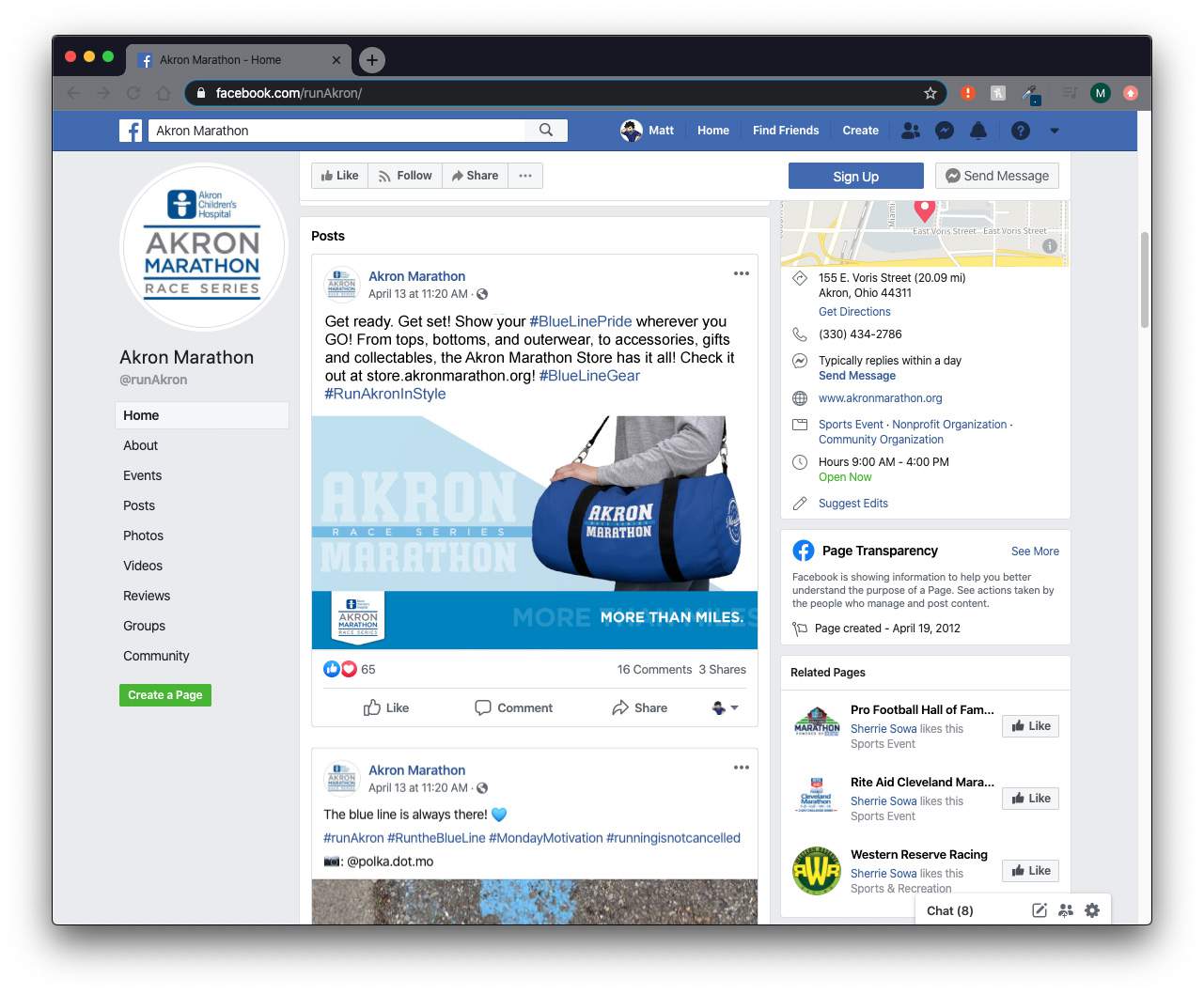Click the Share action on the BlueLinePride post
The height and width of the screenshot is (994, 1204).
point(640,707)
